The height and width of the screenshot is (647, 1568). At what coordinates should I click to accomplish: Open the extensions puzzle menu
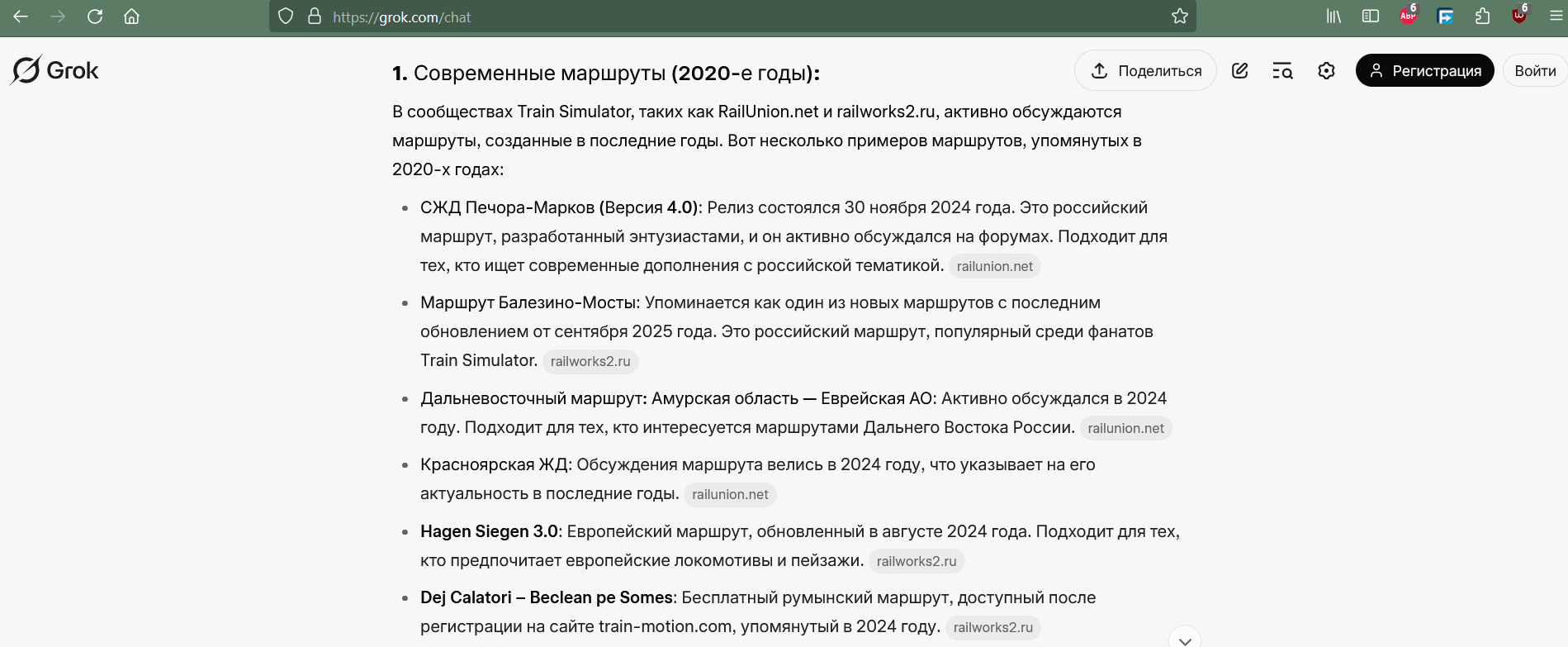click(1483, 17)
